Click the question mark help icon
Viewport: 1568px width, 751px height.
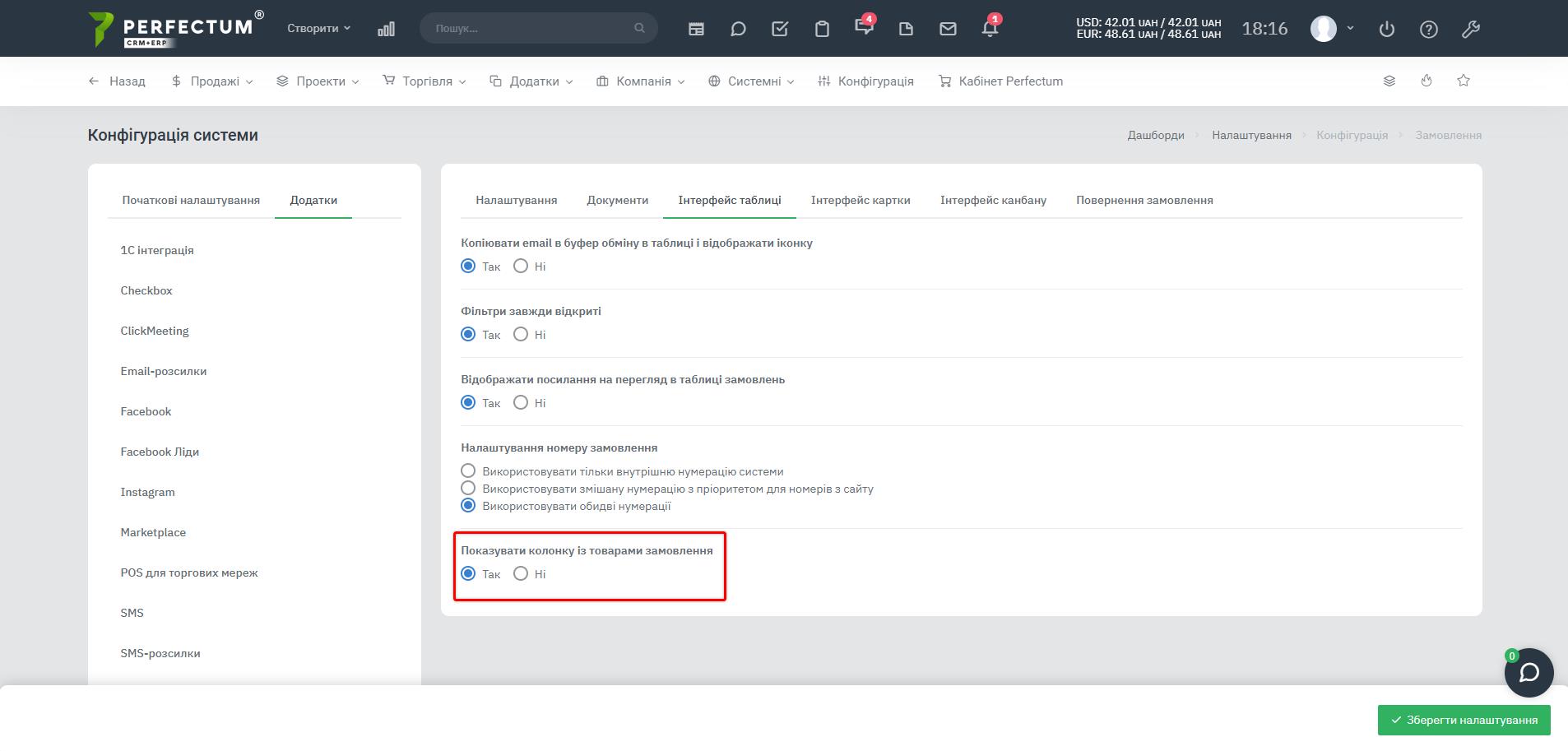coord(1429,29)
